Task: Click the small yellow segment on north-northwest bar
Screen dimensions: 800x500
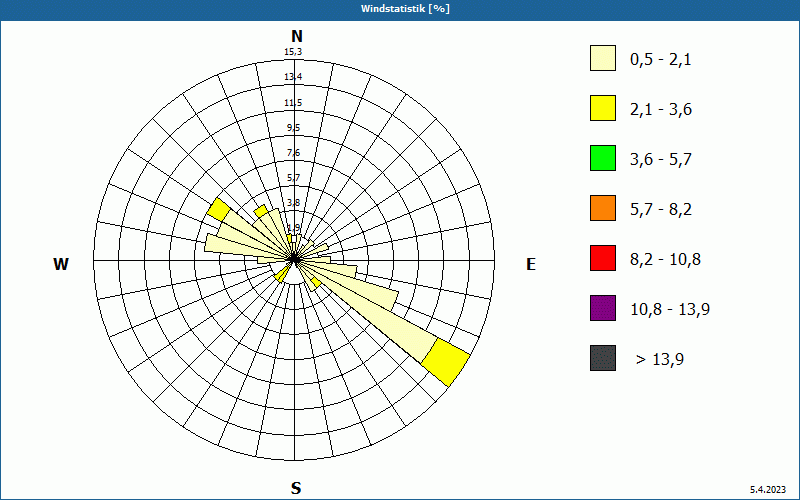Action: click(260, 211)
